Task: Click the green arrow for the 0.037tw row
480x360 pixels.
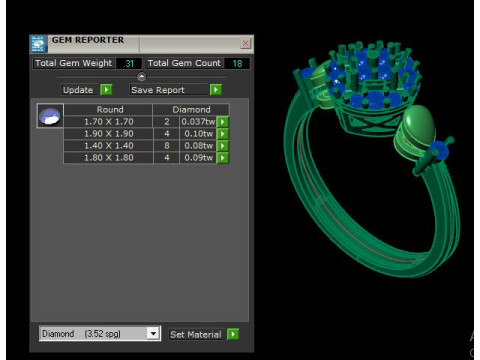Action: point(223,122)
